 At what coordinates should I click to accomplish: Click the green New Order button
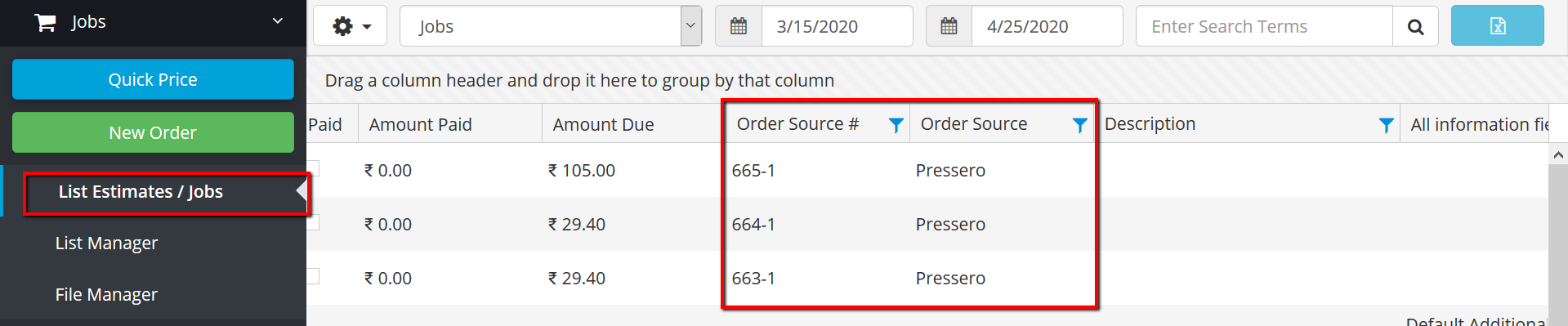click(153, 132)
